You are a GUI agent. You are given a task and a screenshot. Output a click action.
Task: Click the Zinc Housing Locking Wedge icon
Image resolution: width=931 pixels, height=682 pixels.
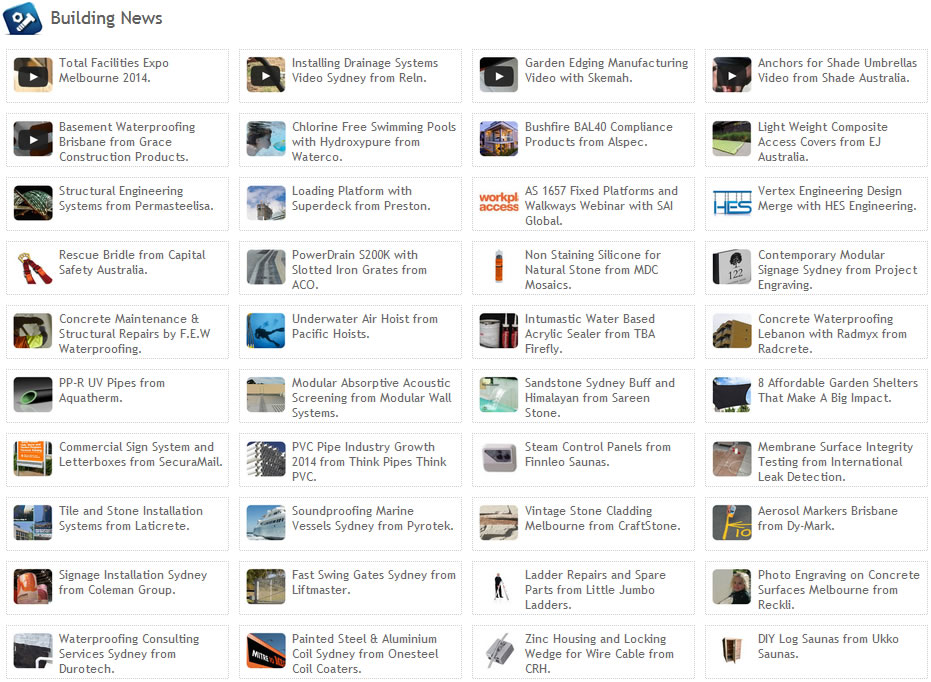[x=500, y=649]
